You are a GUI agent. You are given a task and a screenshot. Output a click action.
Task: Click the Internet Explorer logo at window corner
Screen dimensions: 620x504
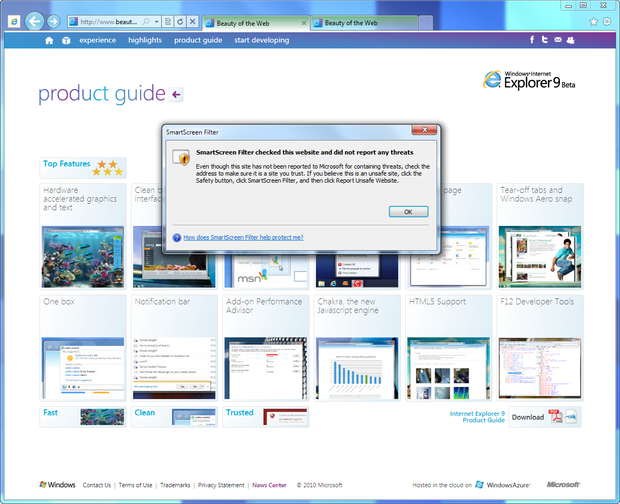[x=14, y=21]
